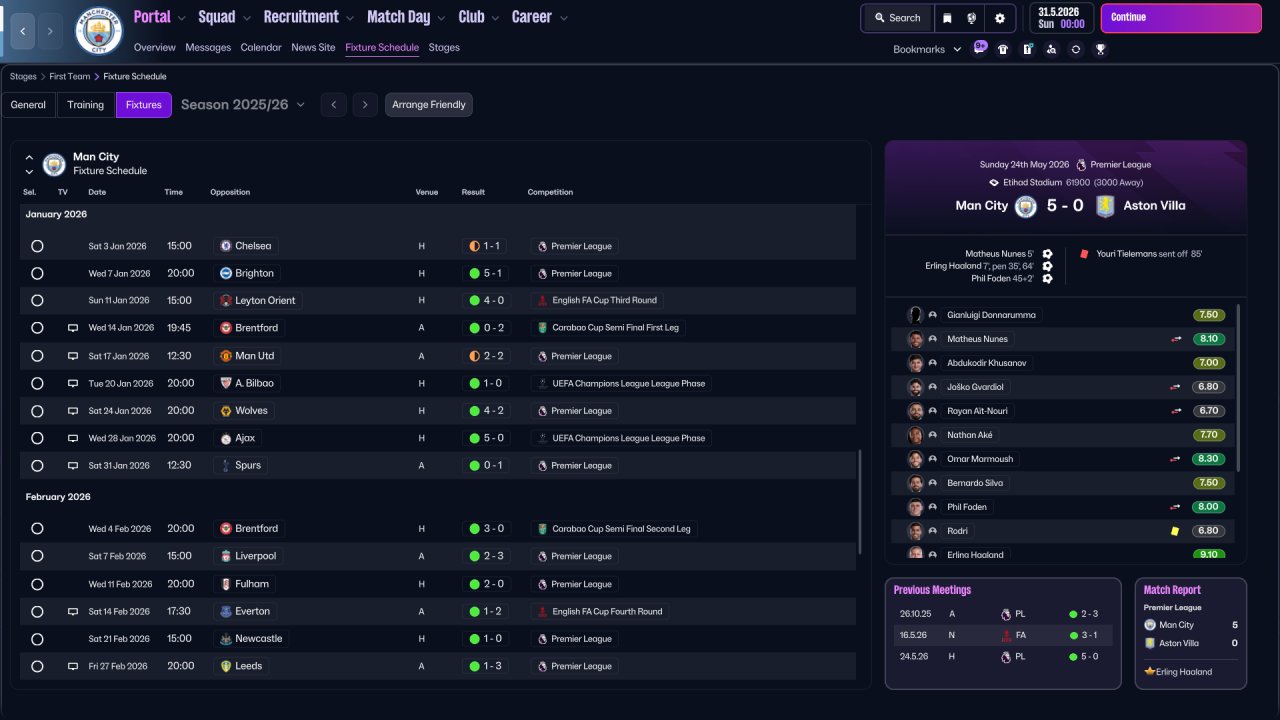Image resolution: width=1280 pixels, height=720 pixels.
Task: Go to the next season with right arrow
Action: coord(365,105)
